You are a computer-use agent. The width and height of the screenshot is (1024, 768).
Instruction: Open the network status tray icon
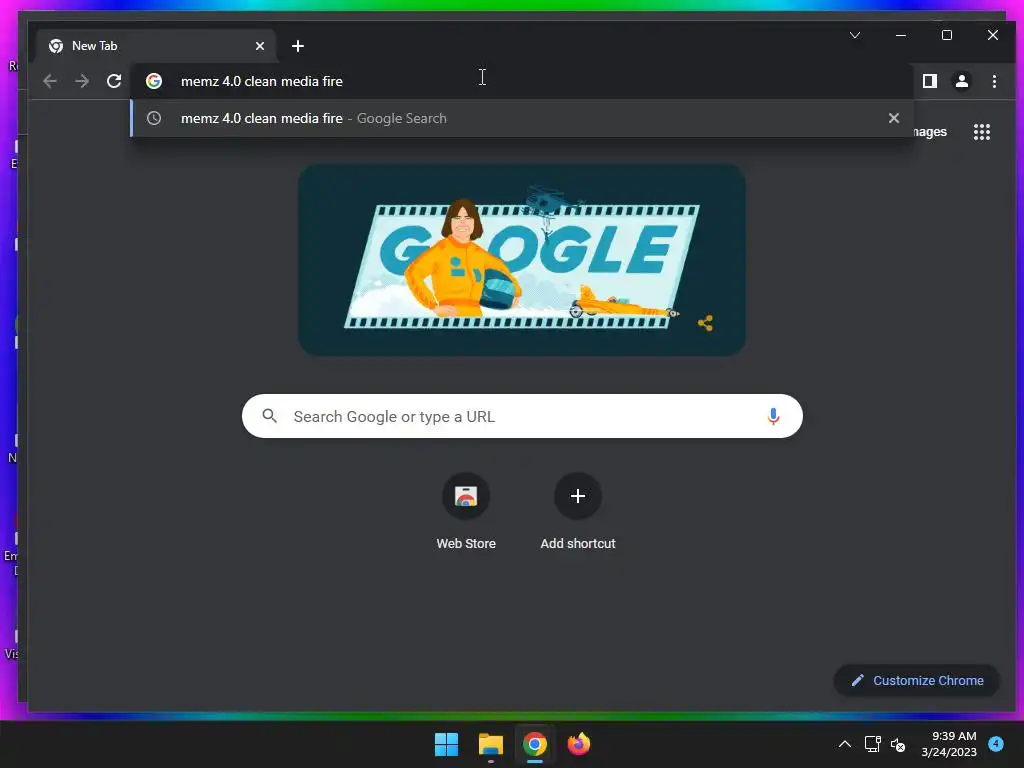(872, 744)
